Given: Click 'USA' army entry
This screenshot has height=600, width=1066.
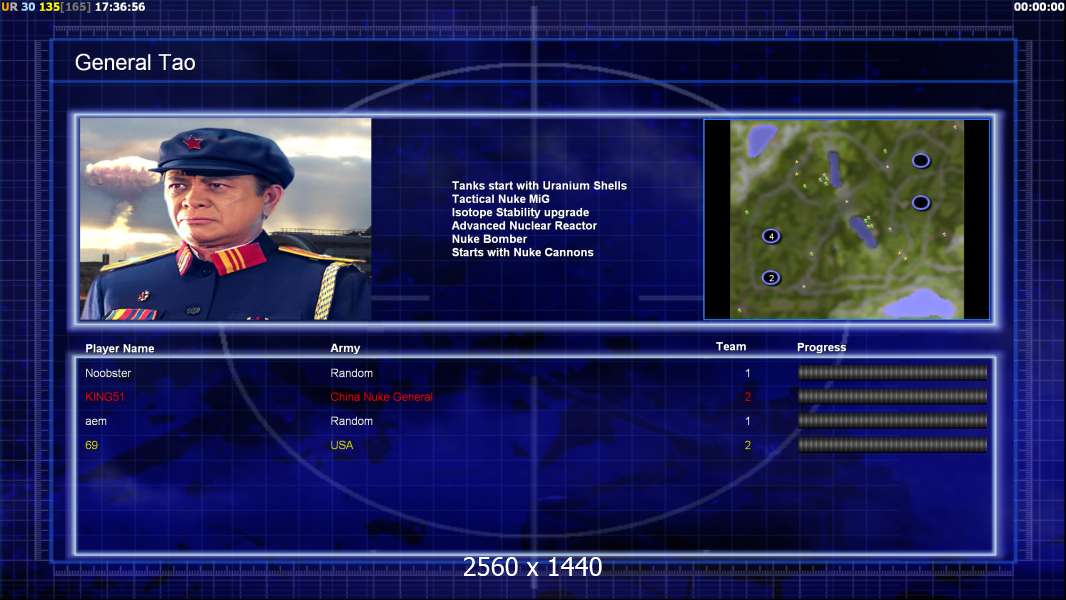Looking at the screenshot, I should [341, 445].
